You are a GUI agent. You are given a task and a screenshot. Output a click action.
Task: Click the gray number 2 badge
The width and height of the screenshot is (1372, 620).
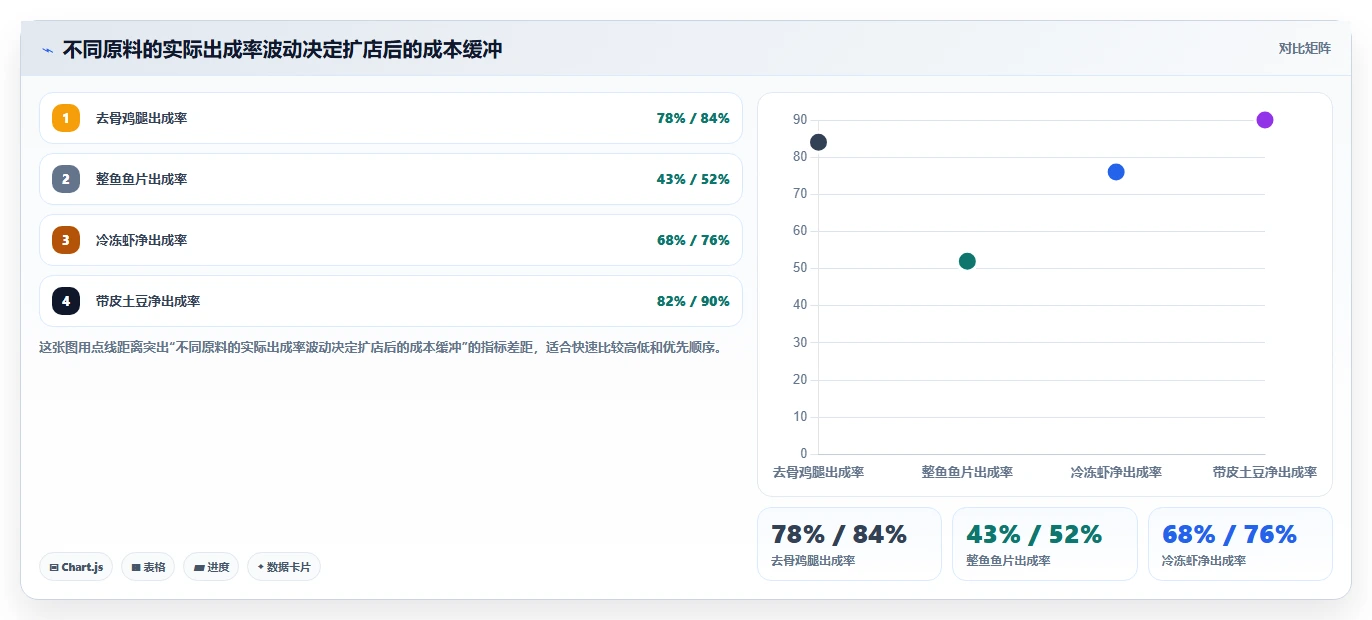pos(66,179)
